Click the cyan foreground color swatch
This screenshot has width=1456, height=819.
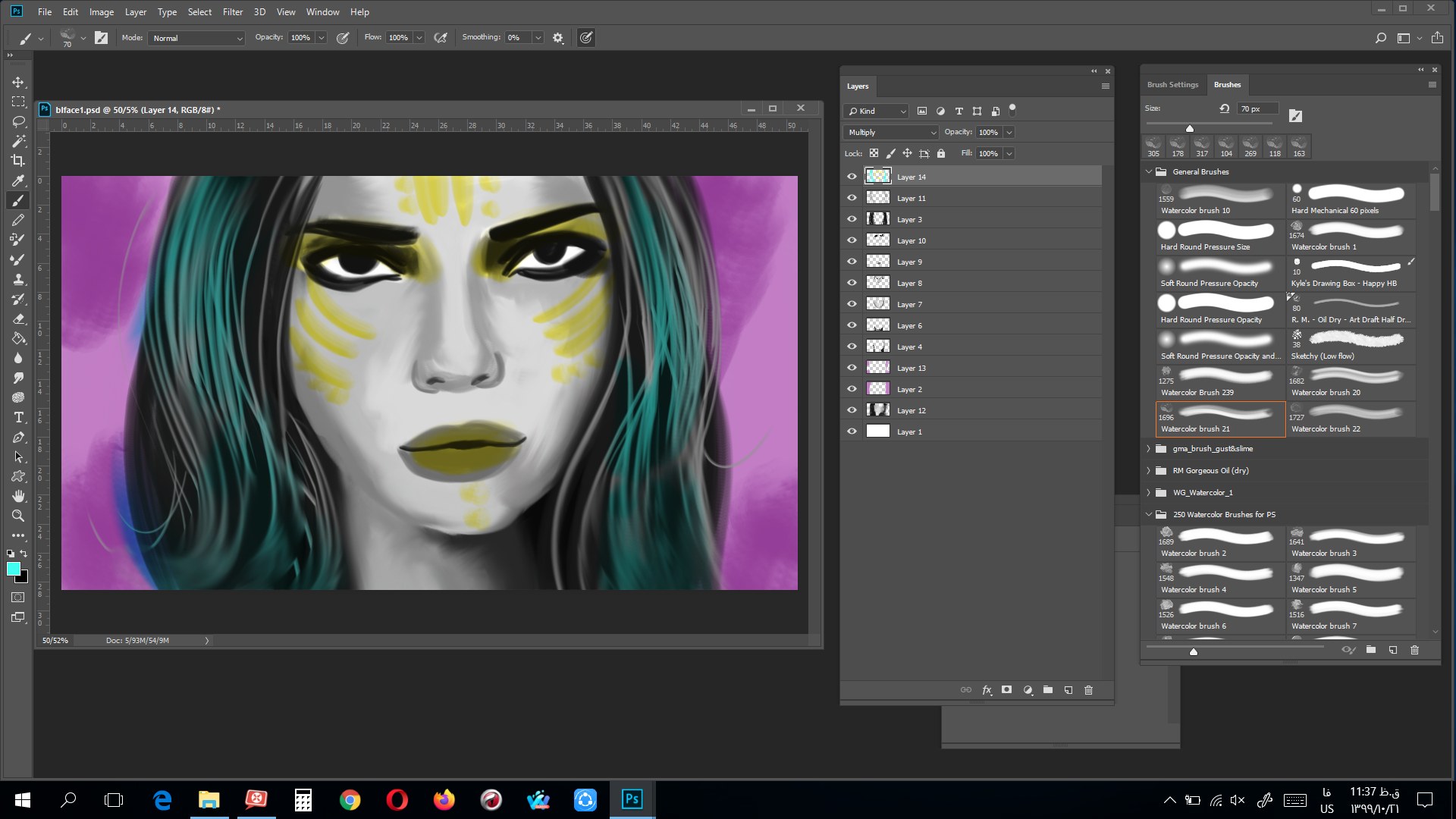[x=13, y=569]
